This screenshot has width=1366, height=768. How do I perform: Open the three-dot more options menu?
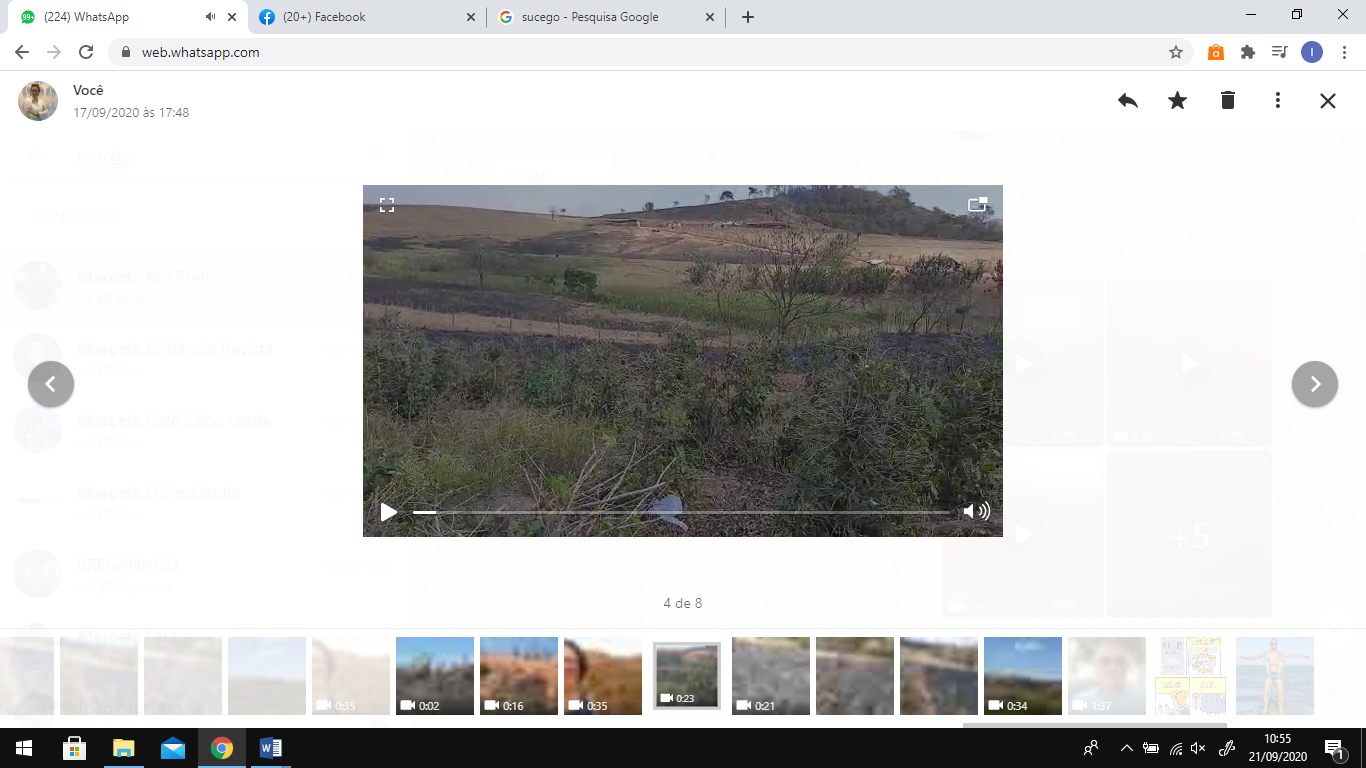point(1278,100)
